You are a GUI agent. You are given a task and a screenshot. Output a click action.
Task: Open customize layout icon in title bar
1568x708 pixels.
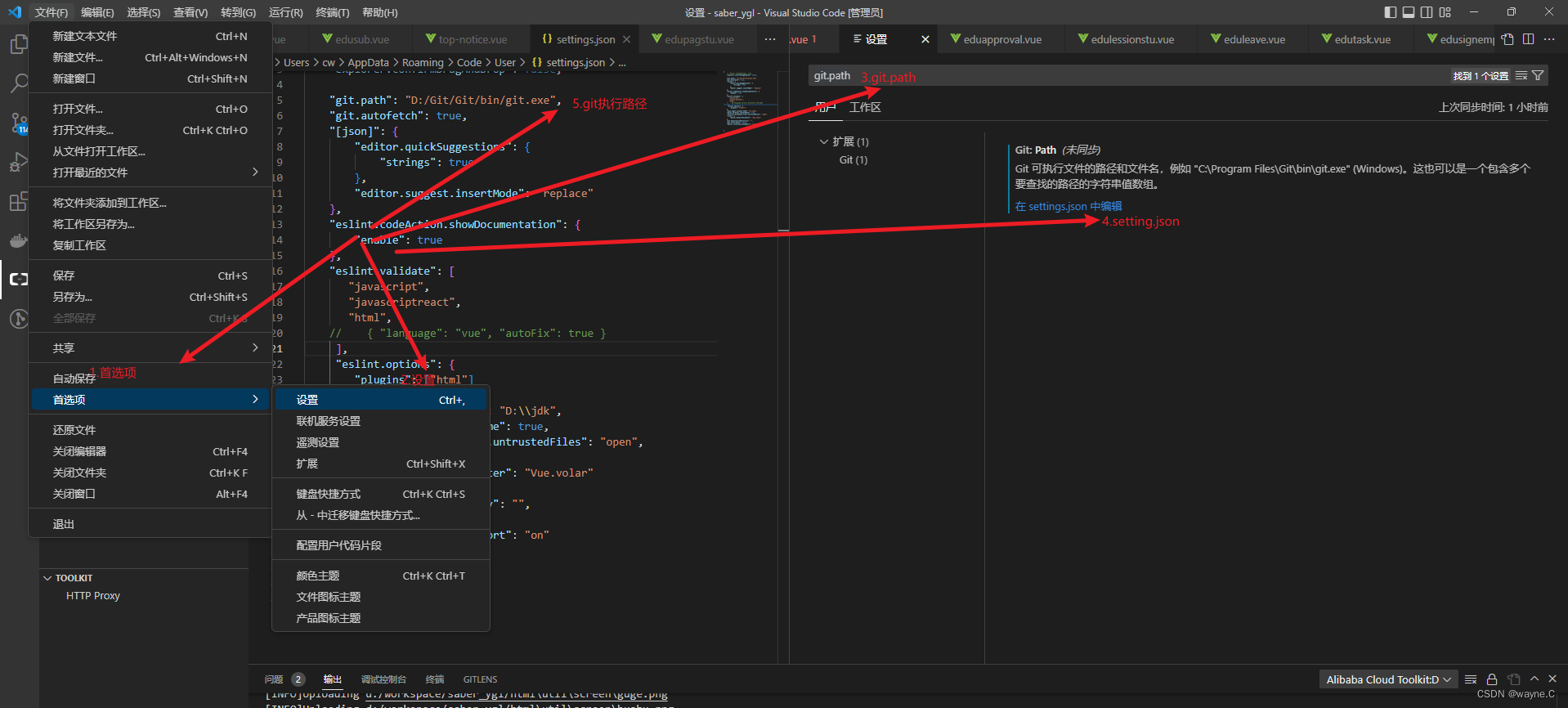(x=1445, y=12)
